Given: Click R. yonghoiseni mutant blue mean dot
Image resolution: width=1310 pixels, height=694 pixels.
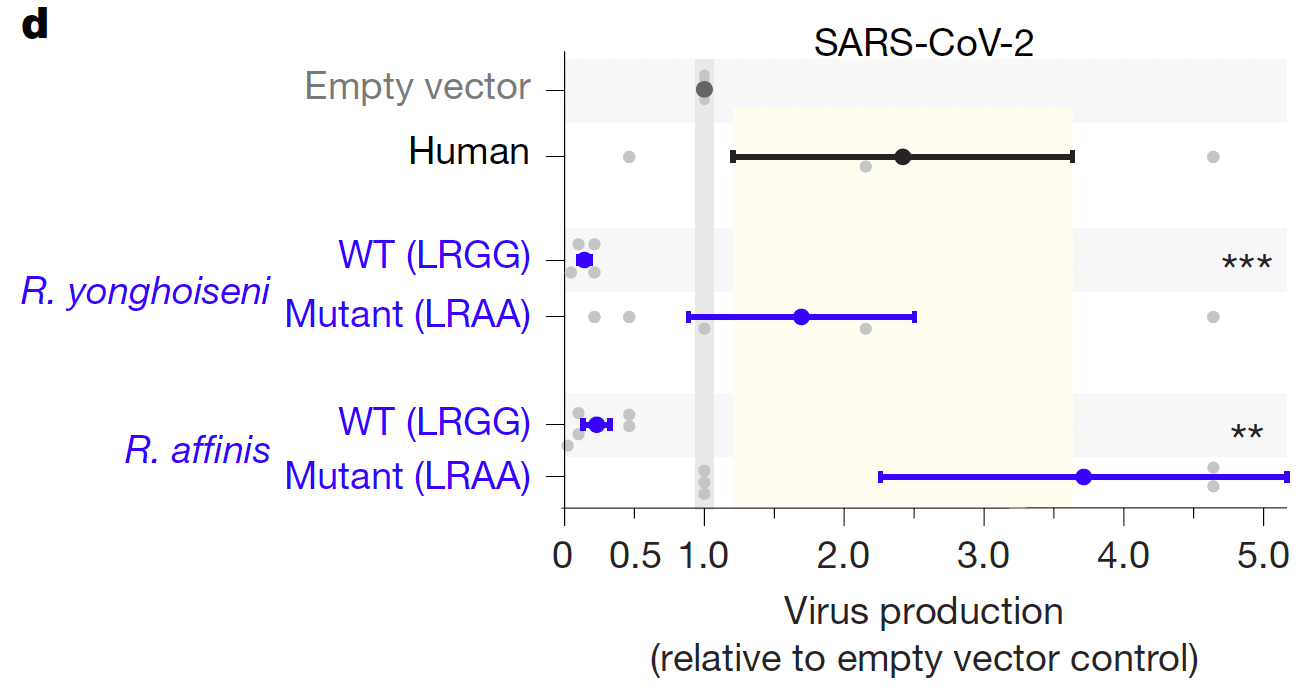Looking at the screenshot, I should tap(801, 317).
